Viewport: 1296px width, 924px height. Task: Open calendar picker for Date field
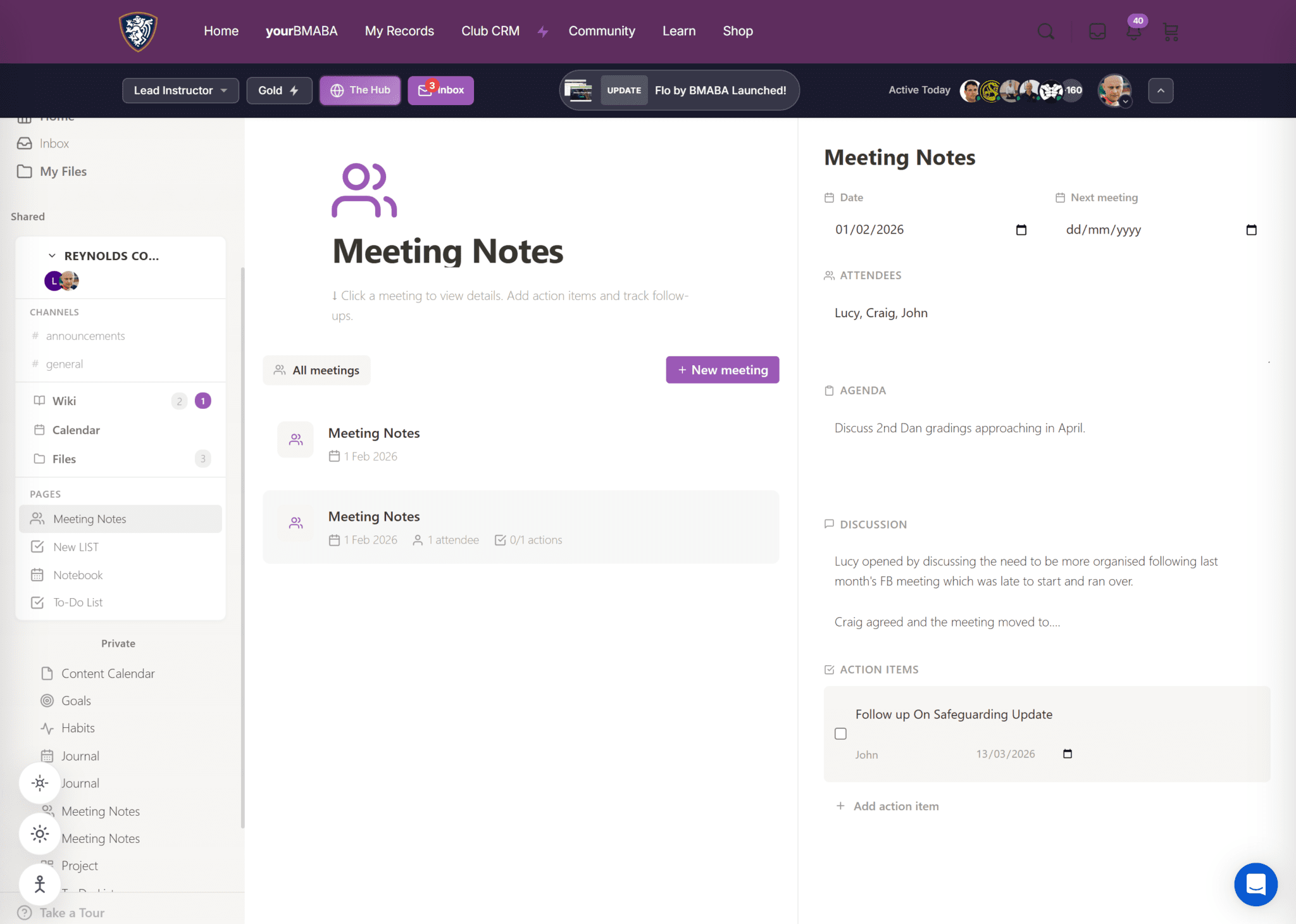coord(1021,230)
